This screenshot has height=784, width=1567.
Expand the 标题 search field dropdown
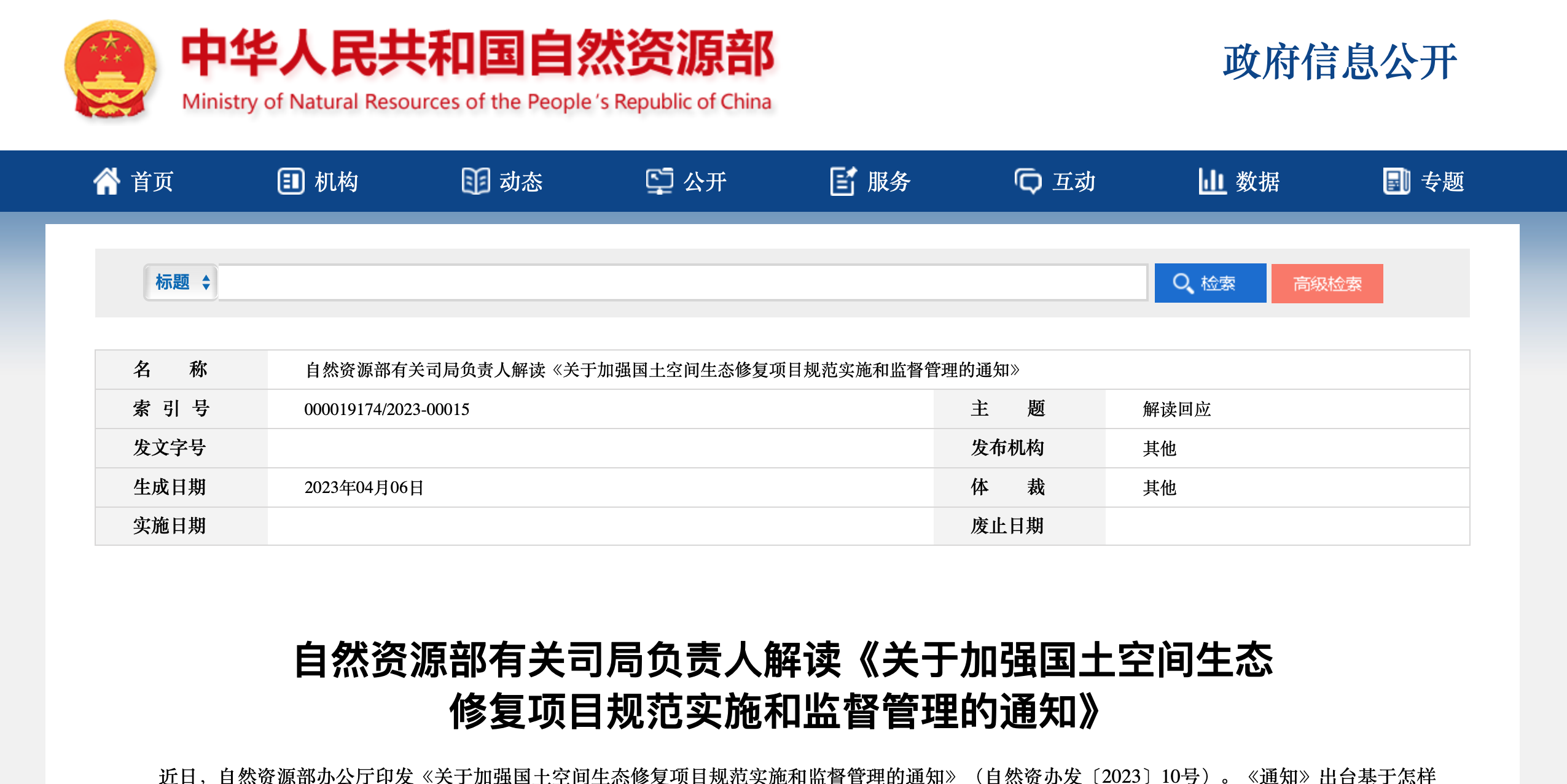point(181,282)
